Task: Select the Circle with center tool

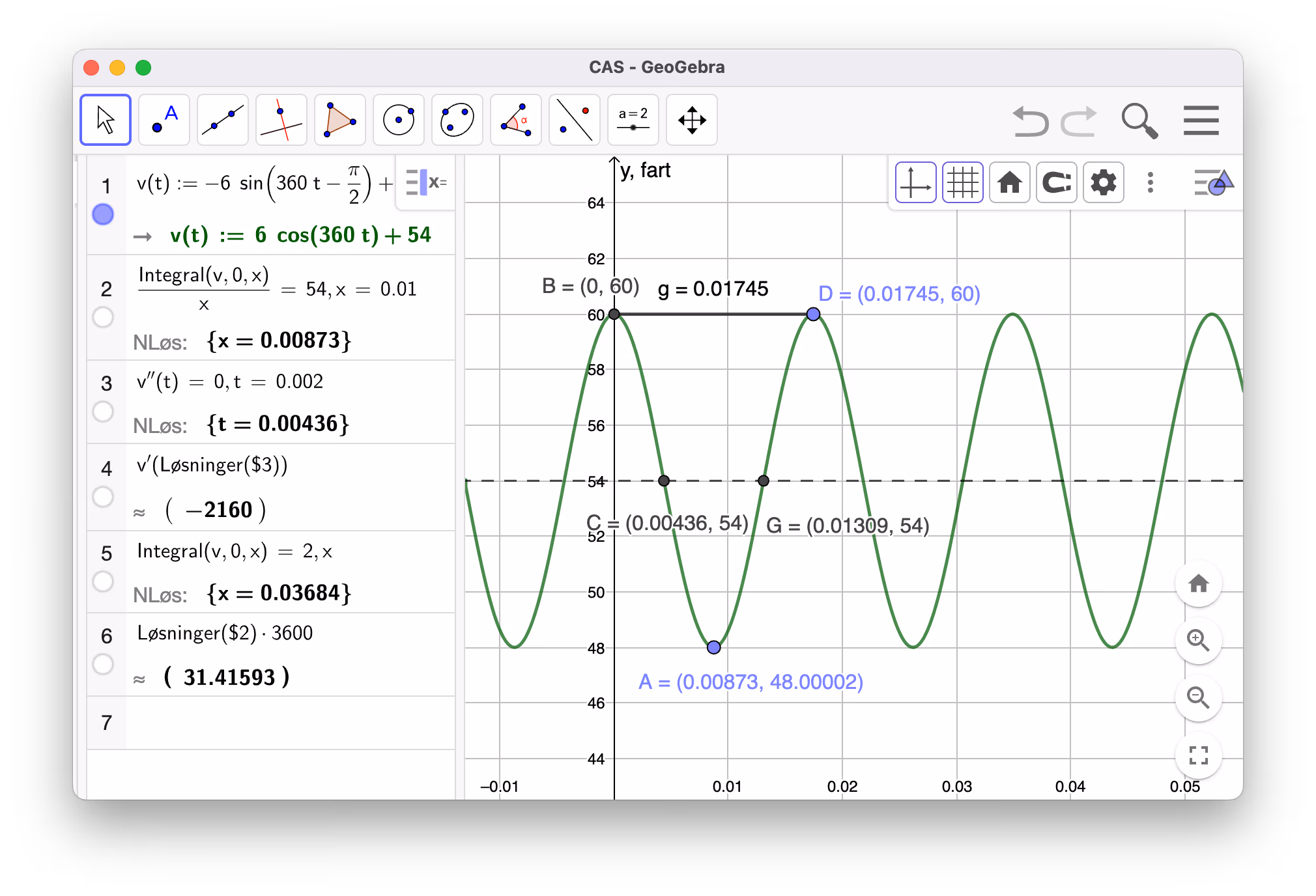Action: (x=399, y=120)
